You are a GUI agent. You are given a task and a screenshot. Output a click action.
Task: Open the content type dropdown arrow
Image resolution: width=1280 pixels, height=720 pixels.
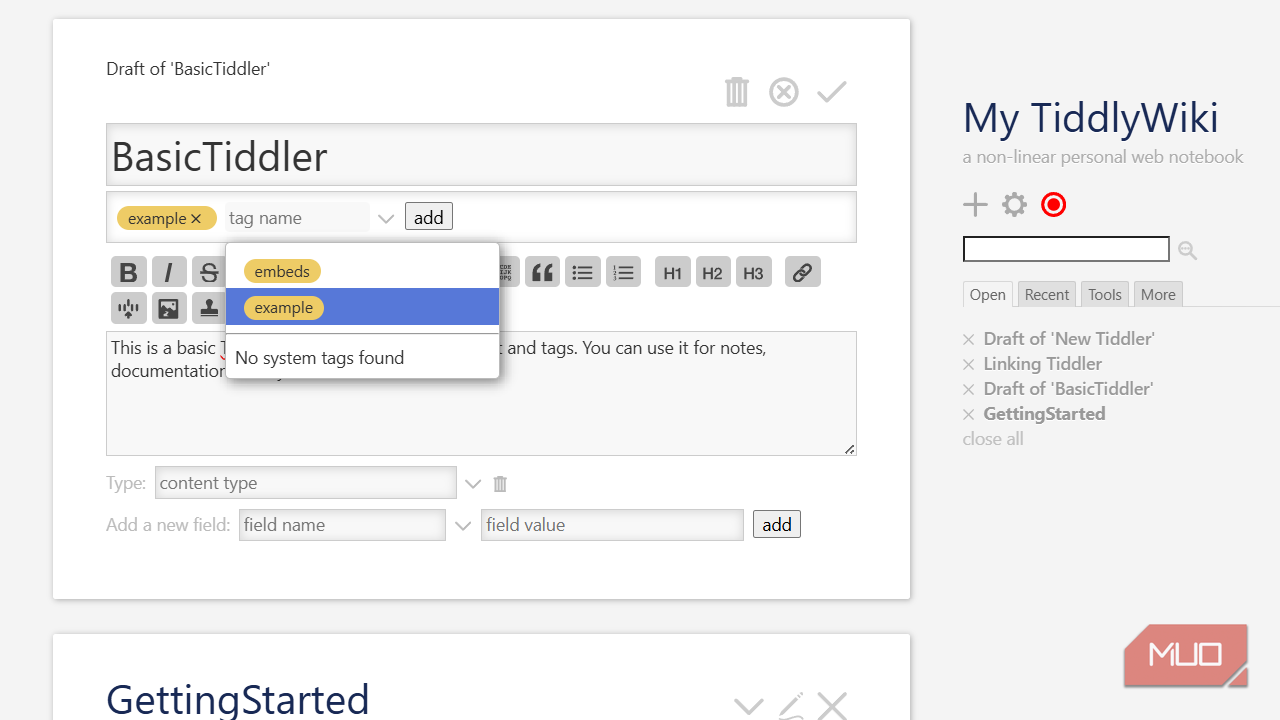click(x=473, y=484)
